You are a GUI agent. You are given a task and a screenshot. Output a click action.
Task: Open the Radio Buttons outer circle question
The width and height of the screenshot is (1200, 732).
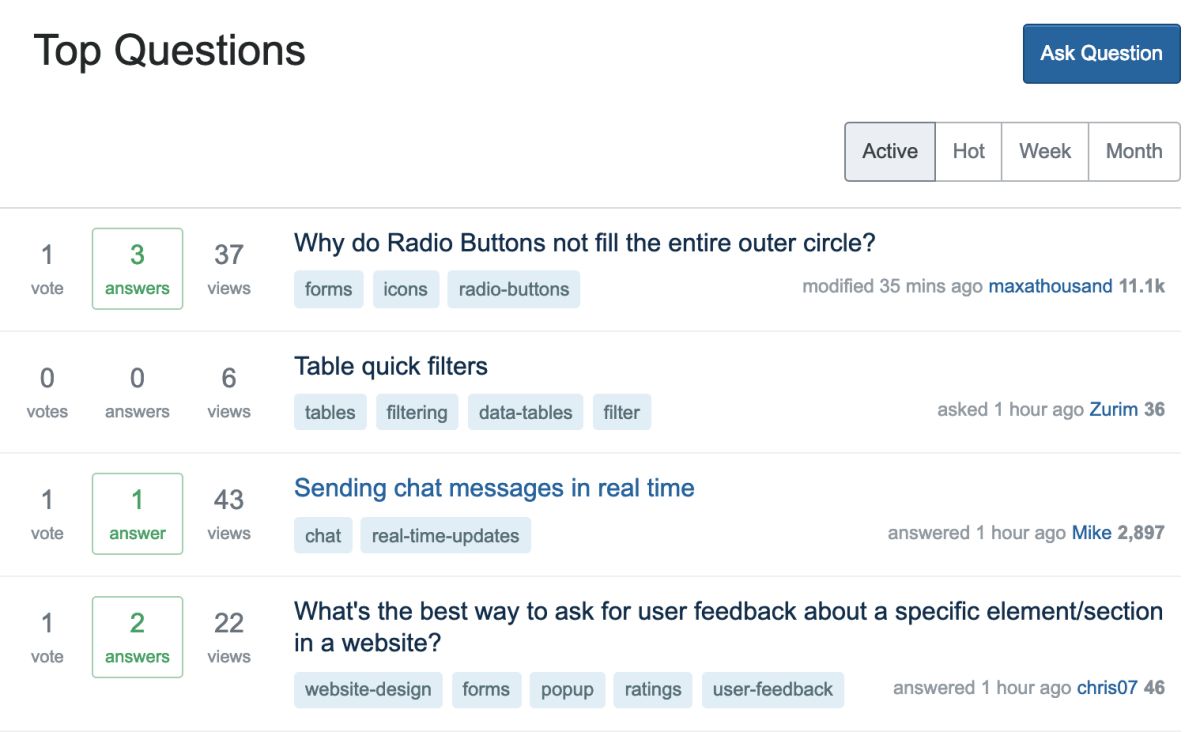coord(584,243)
